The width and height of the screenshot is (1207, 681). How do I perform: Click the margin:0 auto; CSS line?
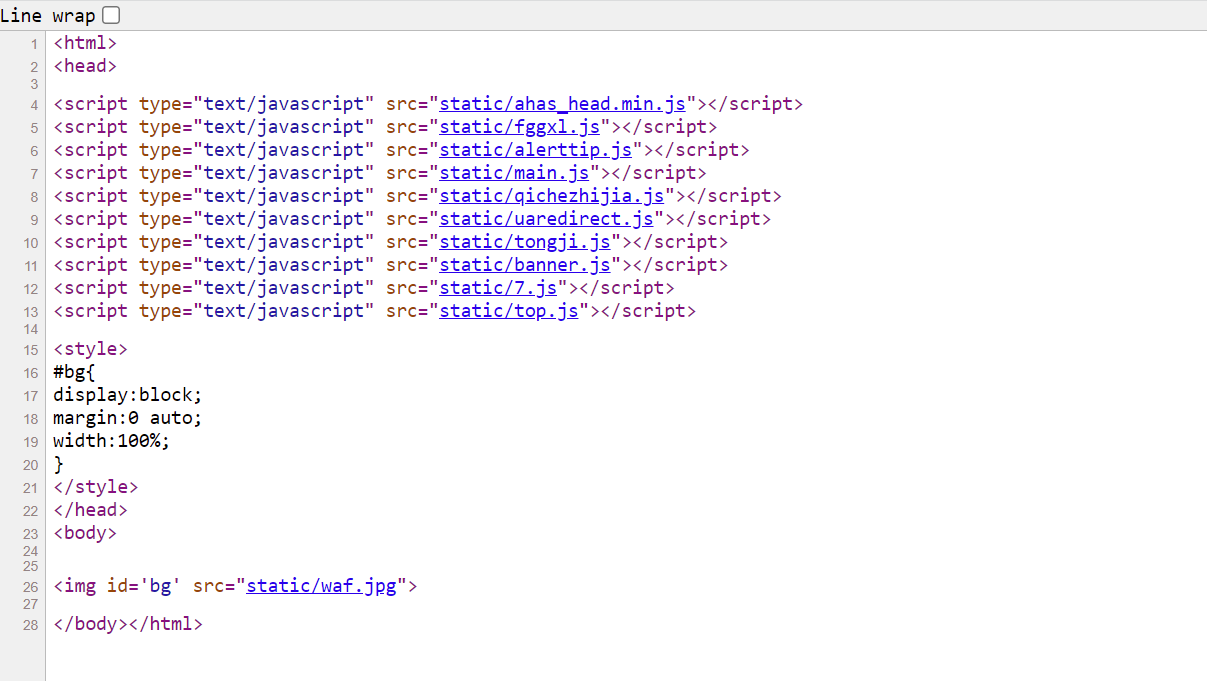point(128,418)
